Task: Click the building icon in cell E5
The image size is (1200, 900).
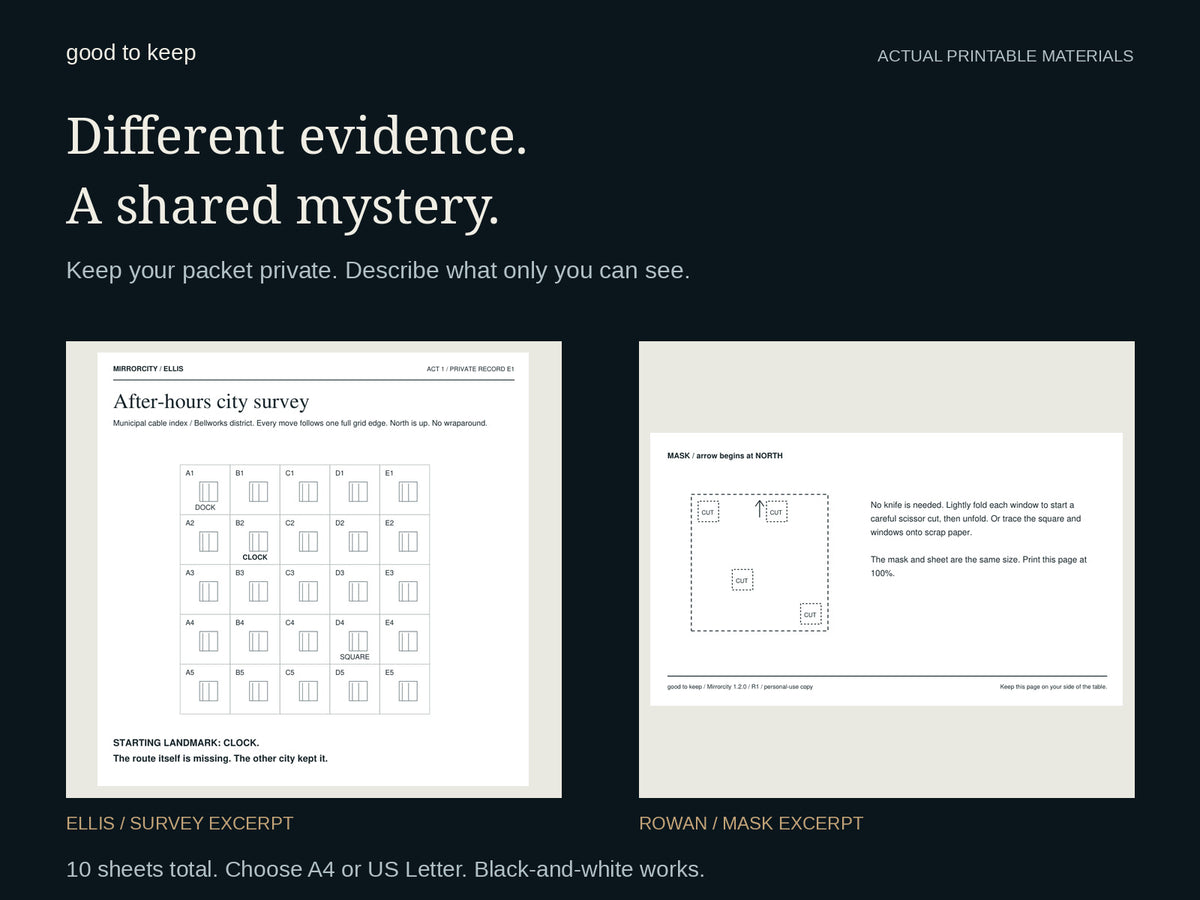Action: (x=408, y=691)
